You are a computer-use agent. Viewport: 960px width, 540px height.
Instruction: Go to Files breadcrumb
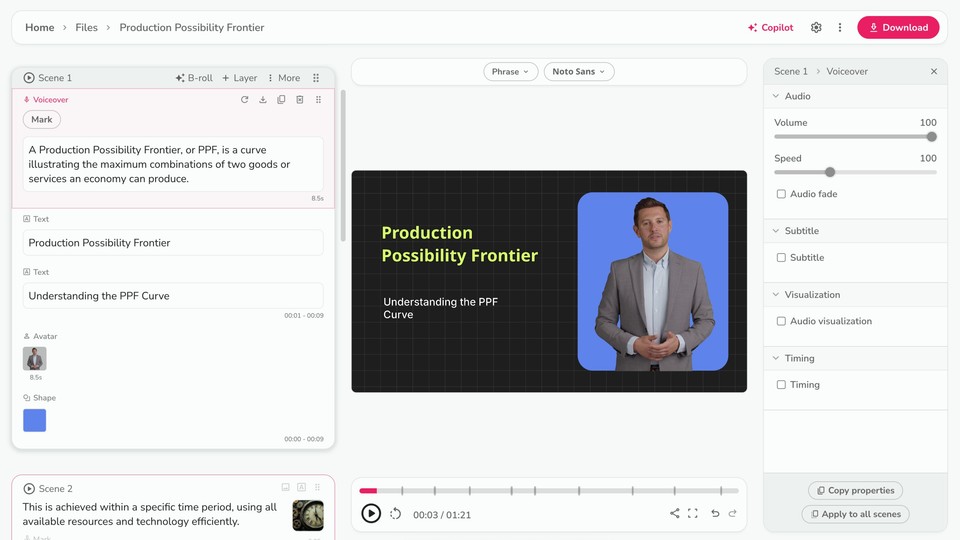tap(86, 28)
